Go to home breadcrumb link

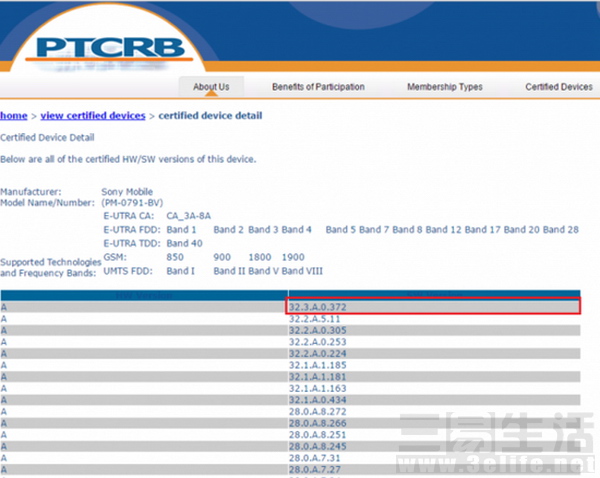pyautogui.click(x=14, y=116)
